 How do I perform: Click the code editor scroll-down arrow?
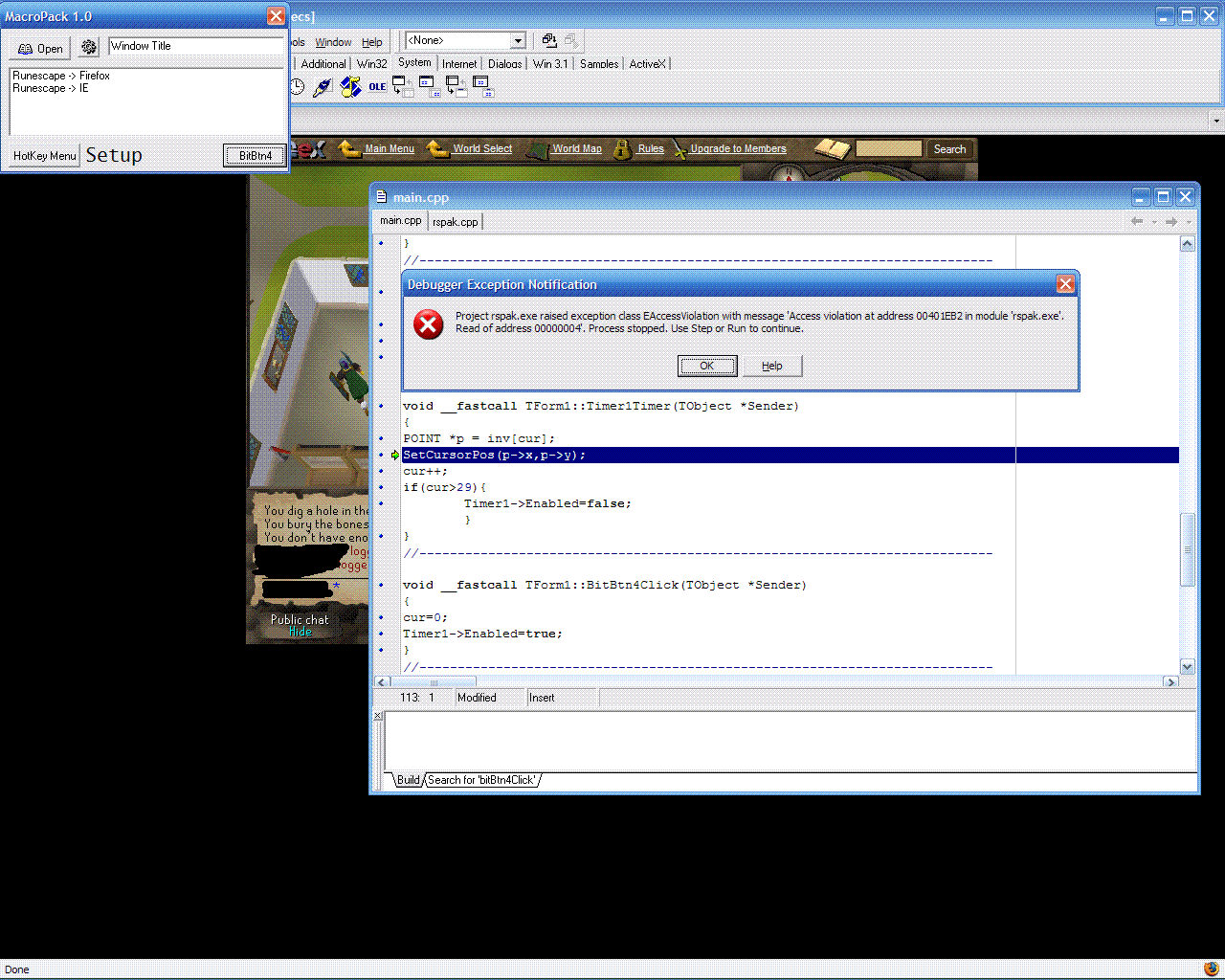pos(1188,667)
